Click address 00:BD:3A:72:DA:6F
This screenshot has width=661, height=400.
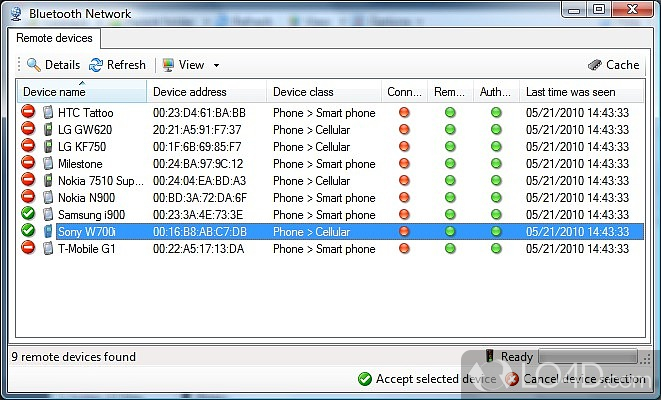(x=200, y=198)
